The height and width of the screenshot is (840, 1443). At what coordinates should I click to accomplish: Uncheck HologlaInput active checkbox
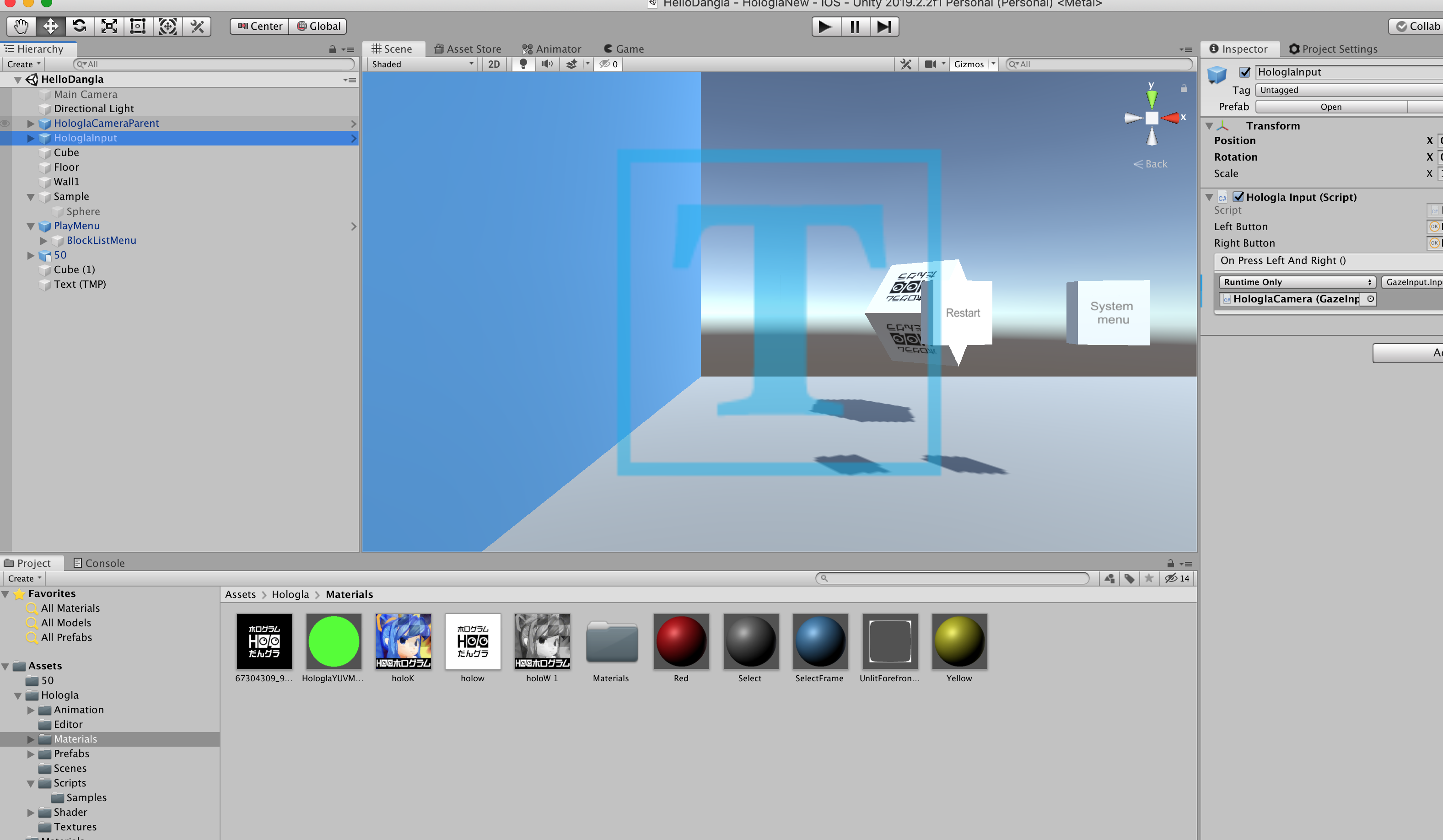click(1244, 72)
